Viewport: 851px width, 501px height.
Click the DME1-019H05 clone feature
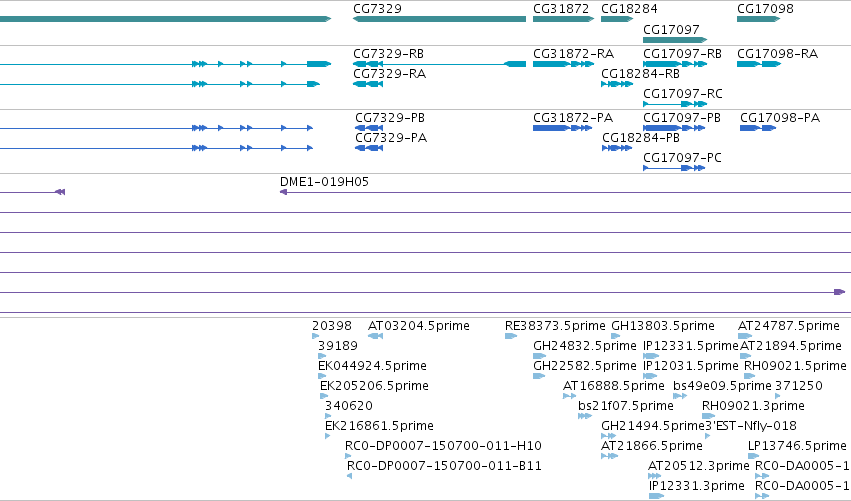click(x=565, y=192)
